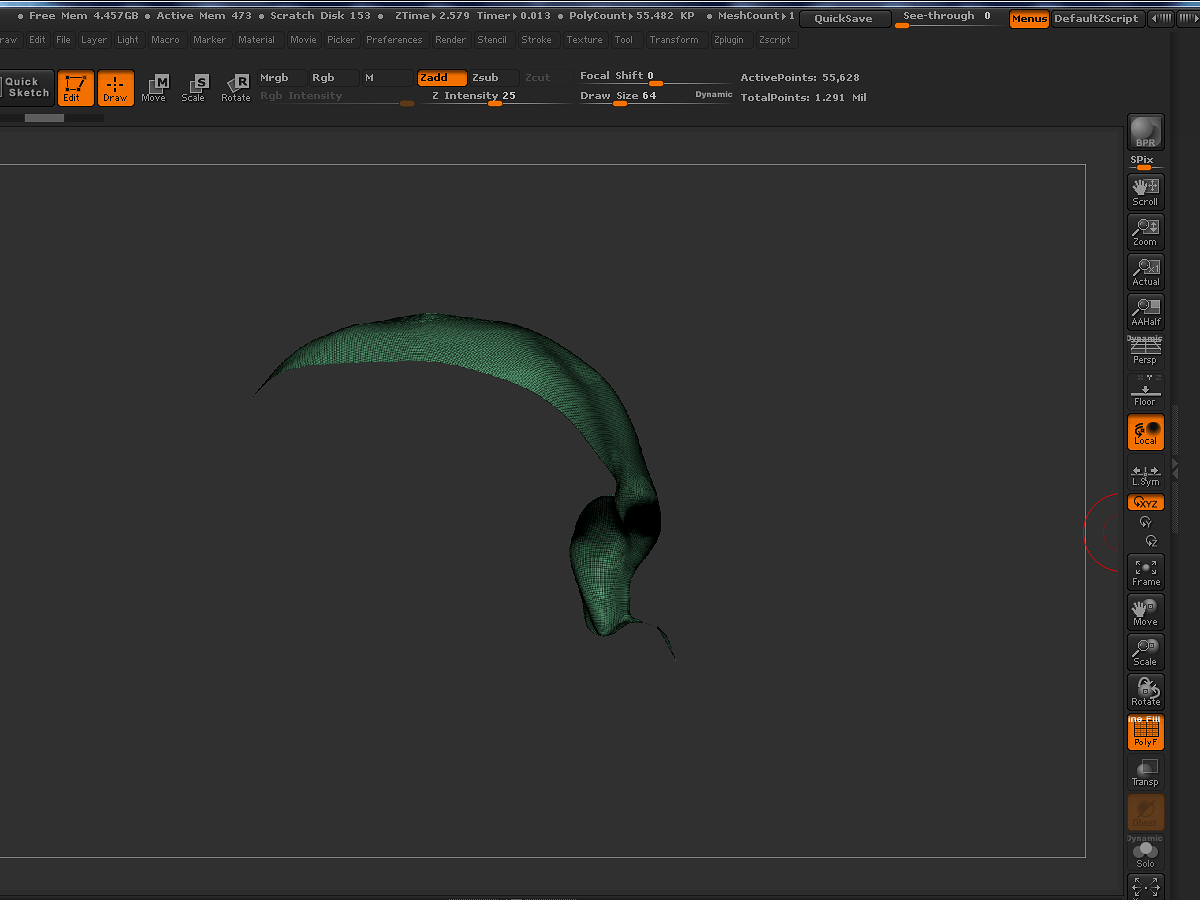The height and width of the screenshot is (900, 1200).
Task: Select Move navigation icon in right shelf
Action: 1145,612
